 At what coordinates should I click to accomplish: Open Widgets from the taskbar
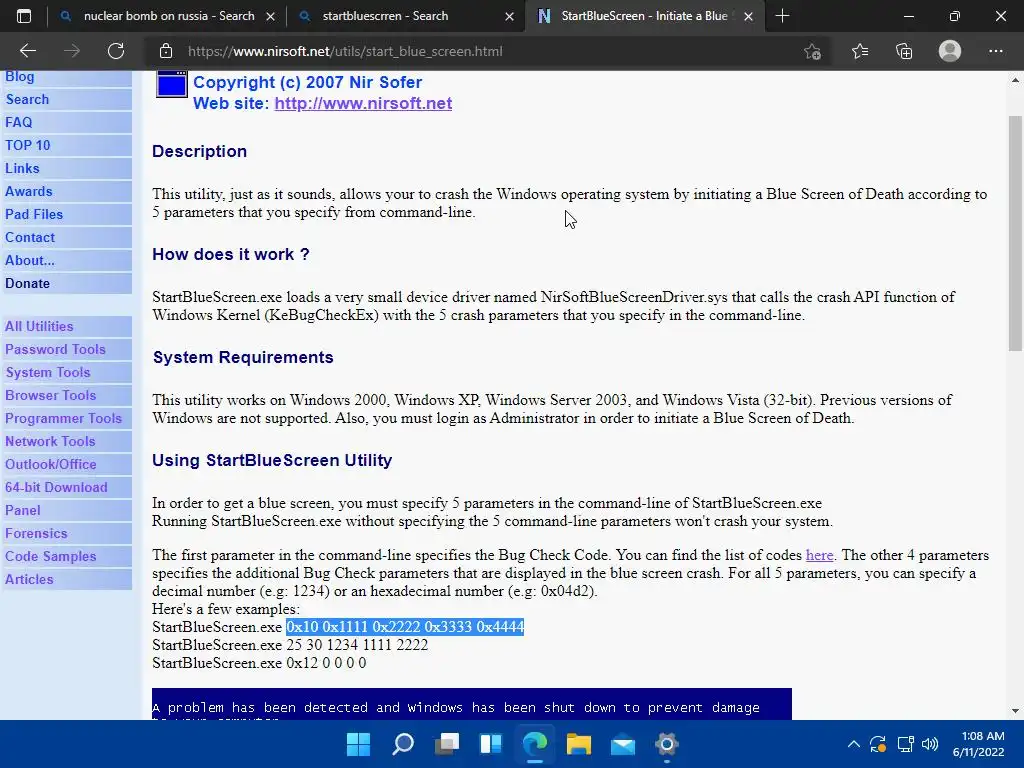[x=490, y=744]
